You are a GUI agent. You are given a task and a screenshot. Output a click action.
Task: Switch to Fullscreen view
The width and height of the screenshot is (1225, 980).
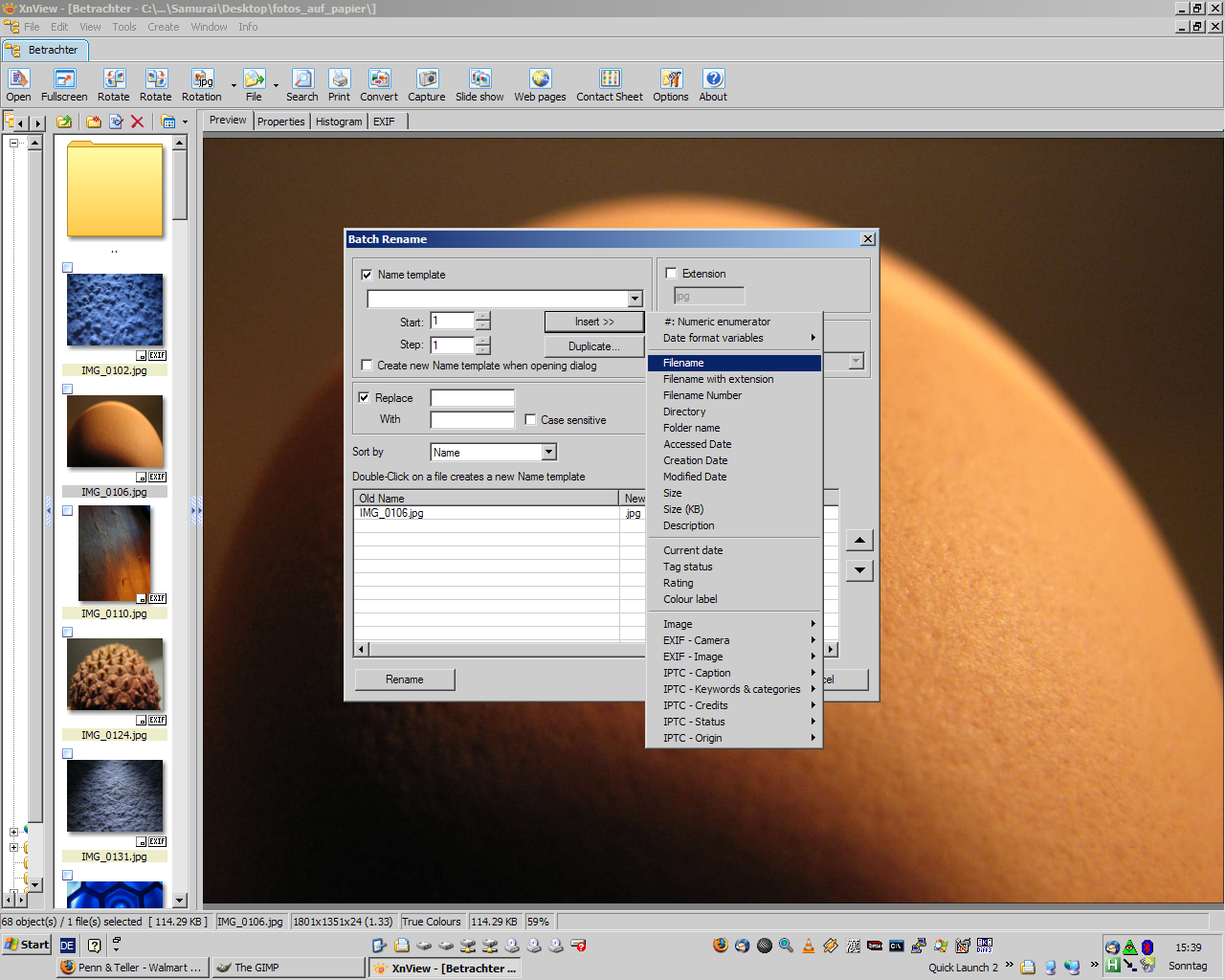click(x=64, y=84)
